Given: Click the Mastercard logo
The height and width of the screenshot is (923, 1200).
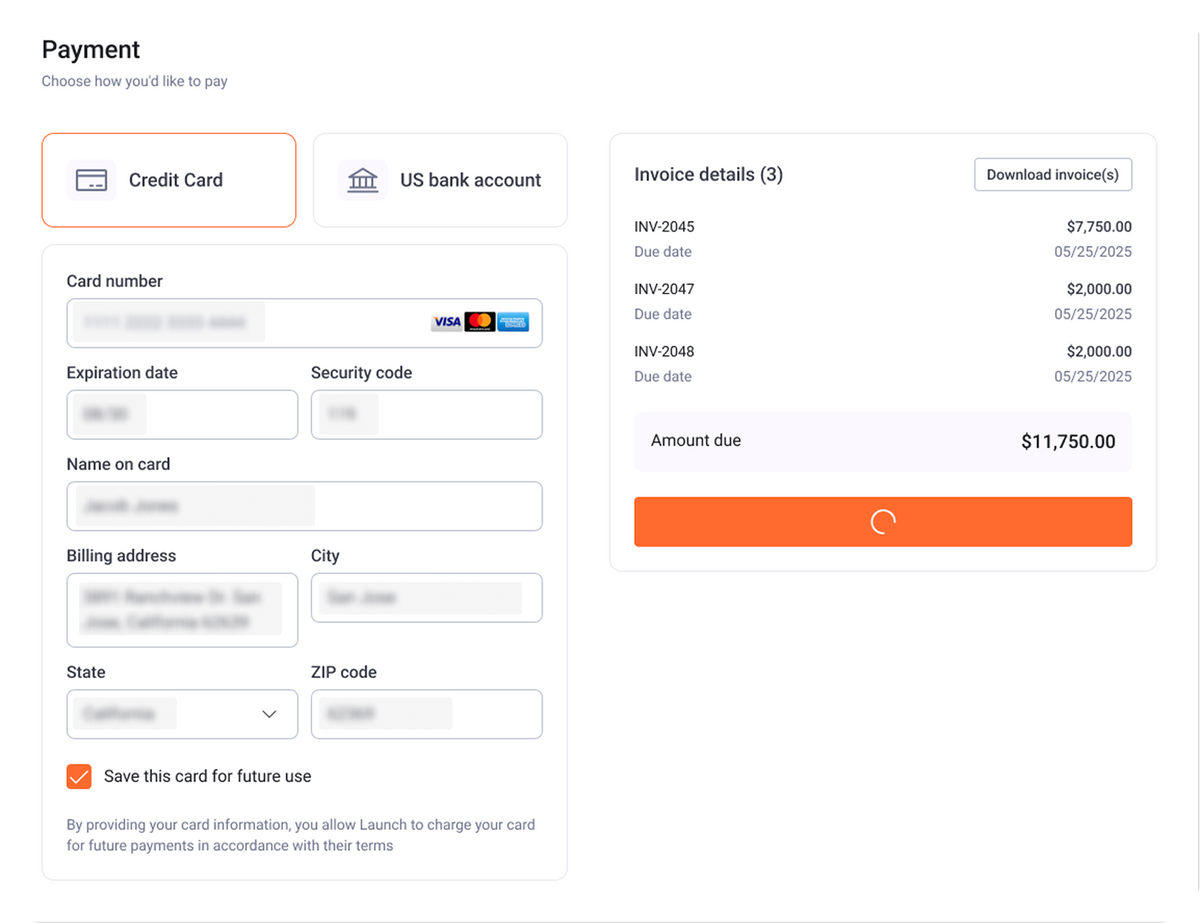Looking at the screenshot, I should tap(480, 322).
